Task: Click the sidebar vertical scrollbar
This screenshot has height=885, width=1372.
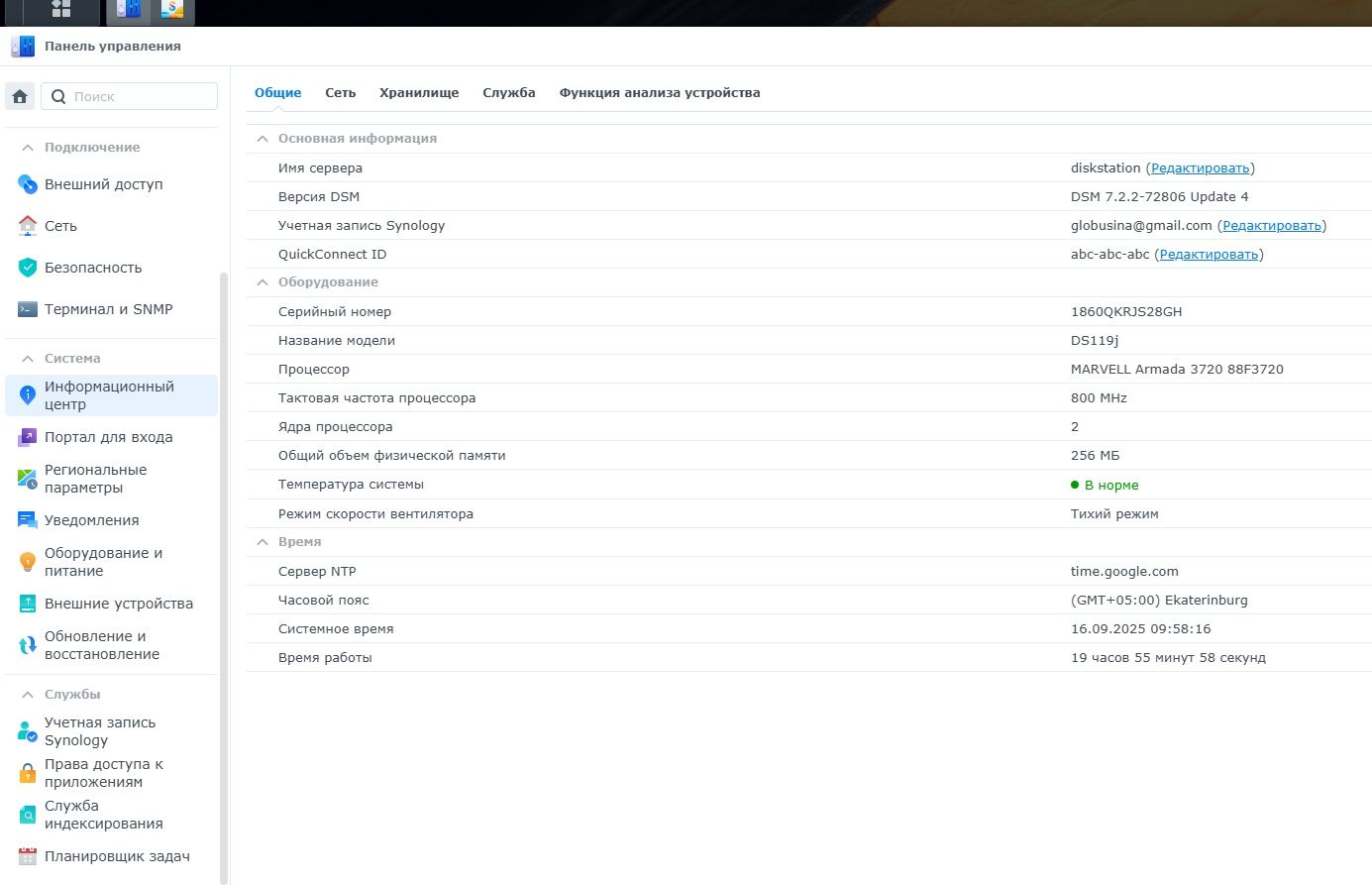Action: pos(224,578)
